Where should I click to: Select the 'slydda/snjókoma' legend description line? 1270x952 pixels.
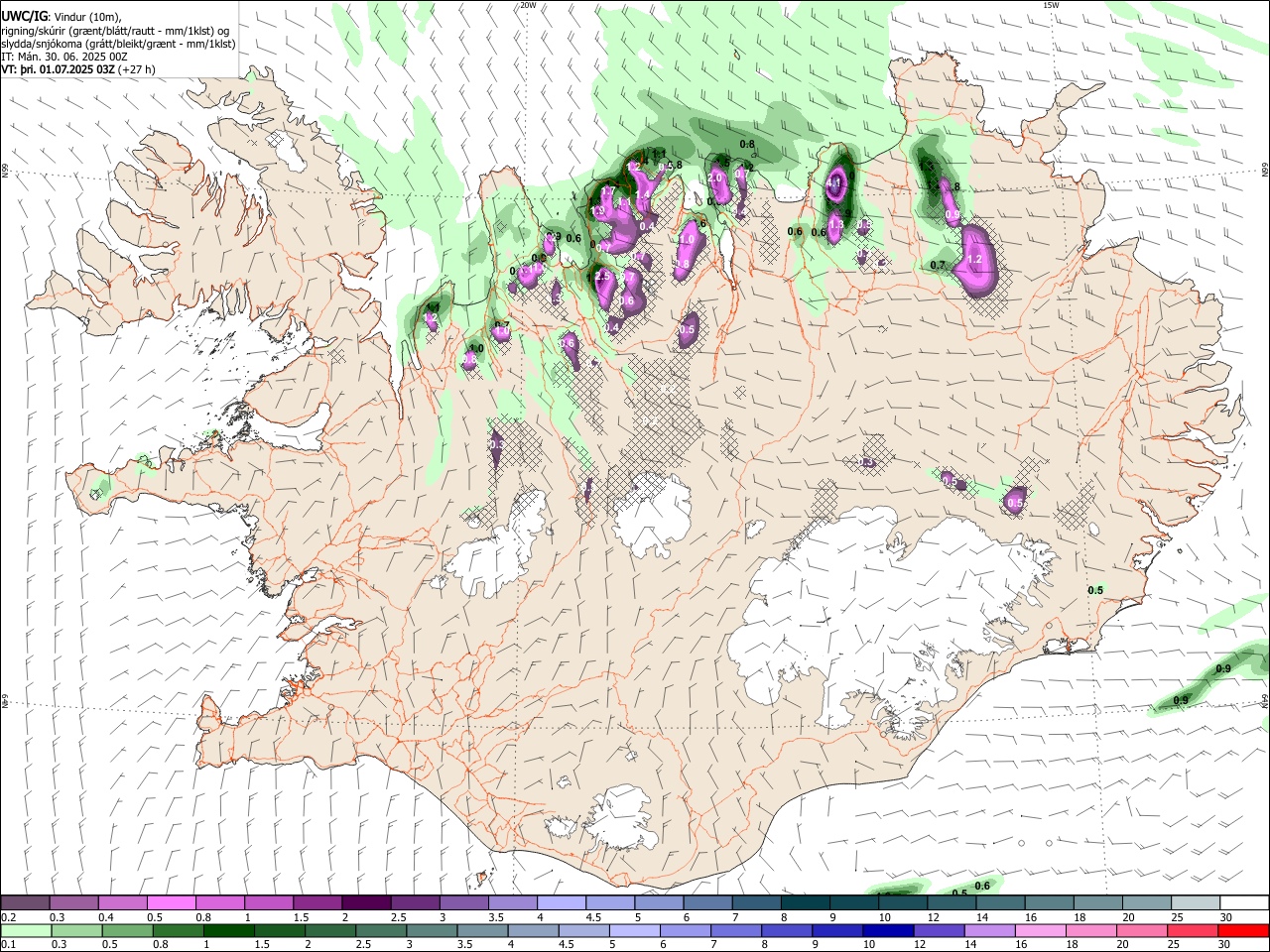(x=117, y=44)
